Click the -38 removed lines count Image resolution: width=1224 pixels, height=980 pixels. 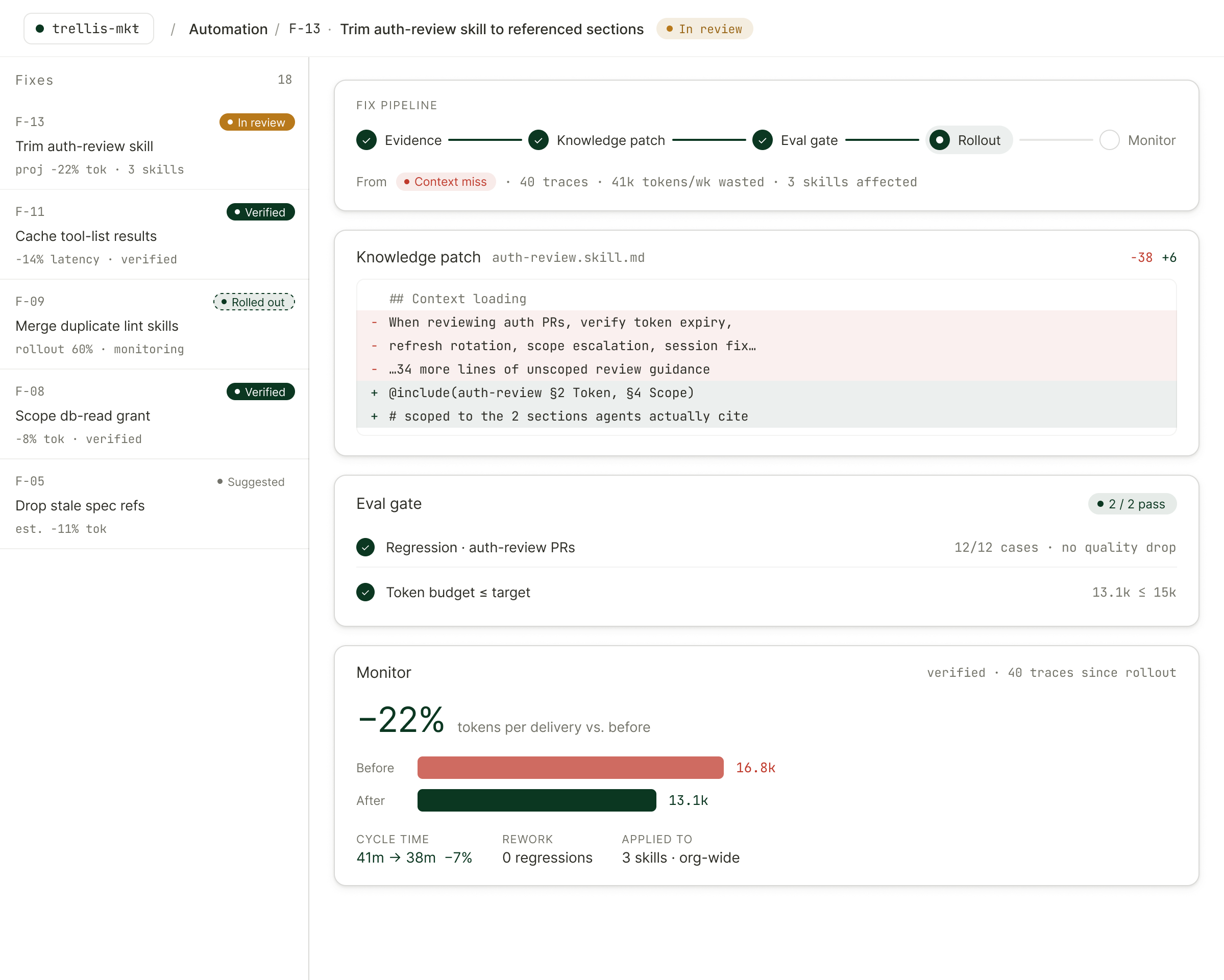(x=1141, y=258)
